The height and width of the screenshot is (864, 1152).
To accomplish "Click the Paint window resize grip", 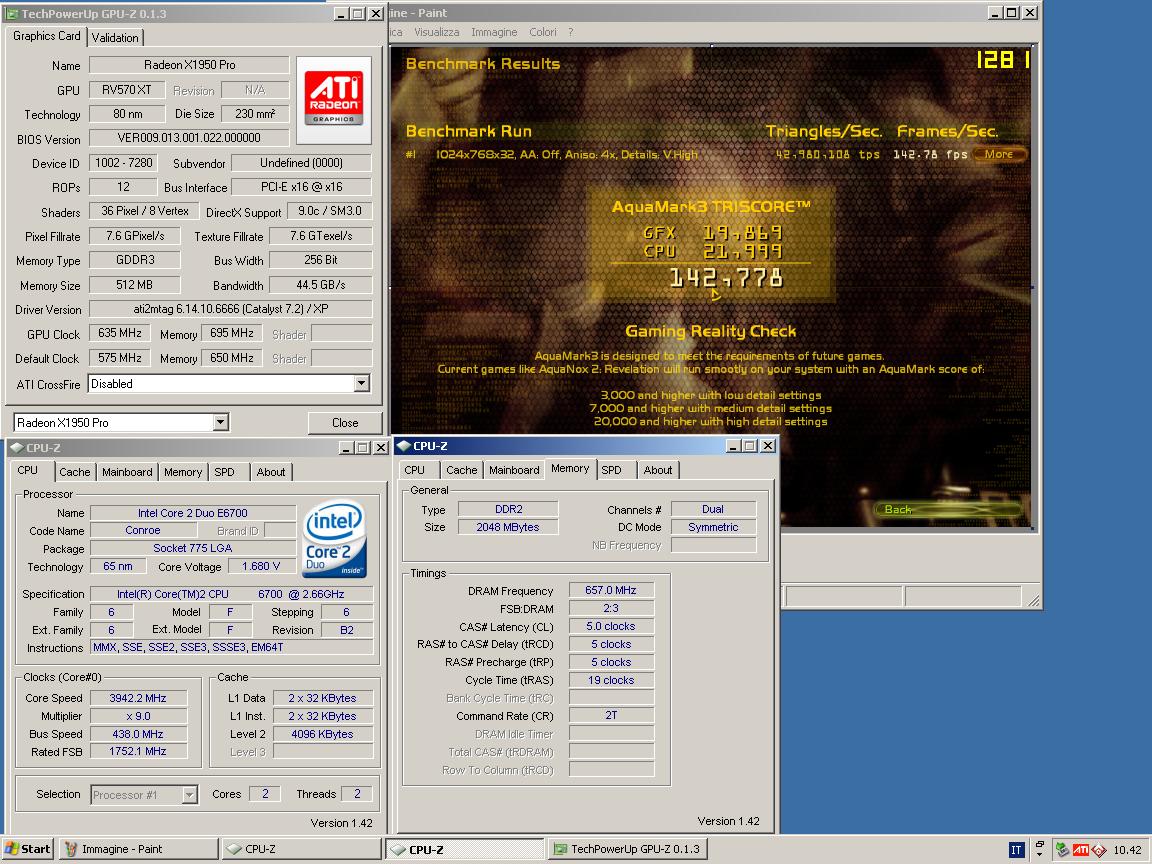I will pos(1033,600).
